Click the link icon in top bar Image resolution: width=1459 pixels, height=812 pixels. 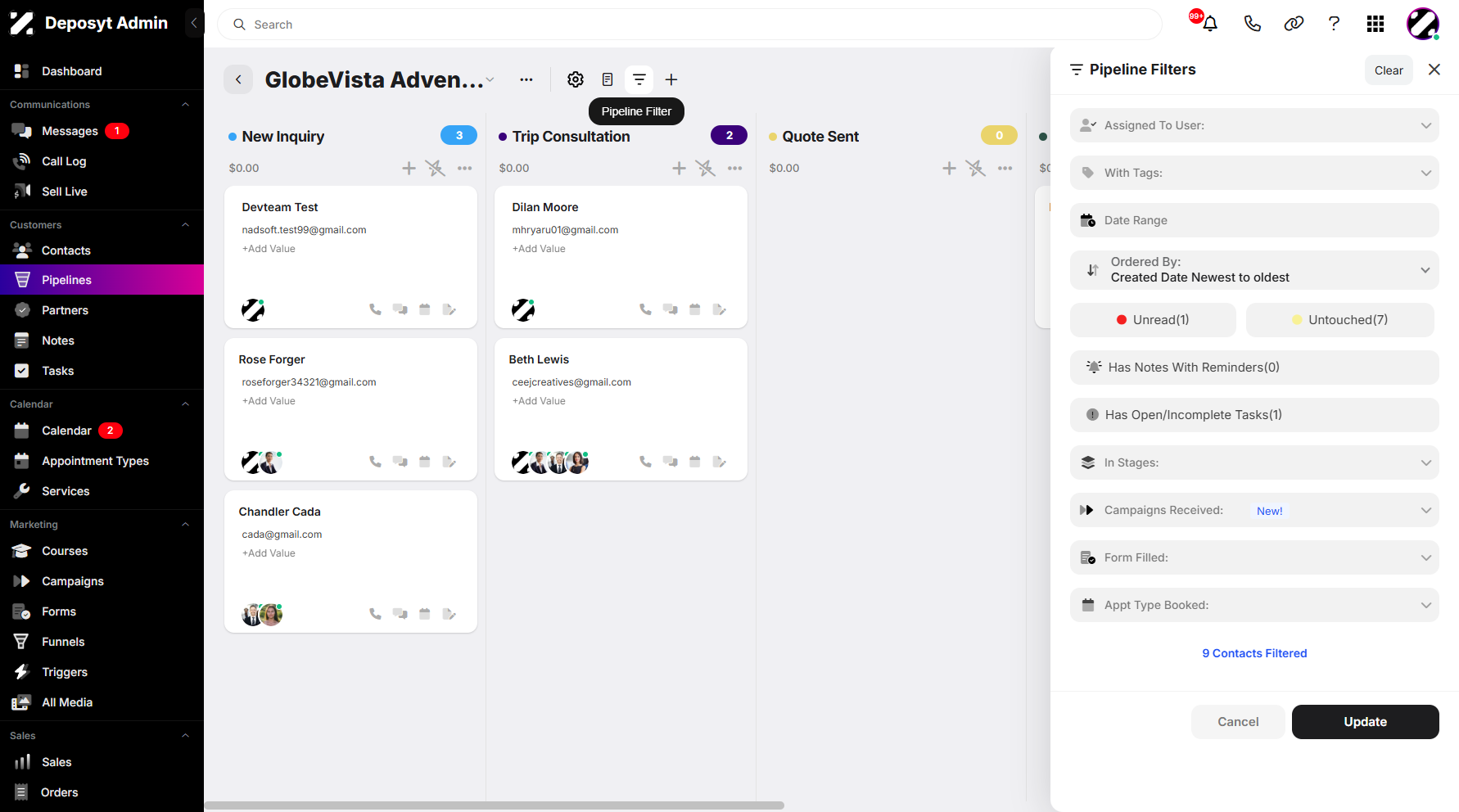coord(1294,24)
